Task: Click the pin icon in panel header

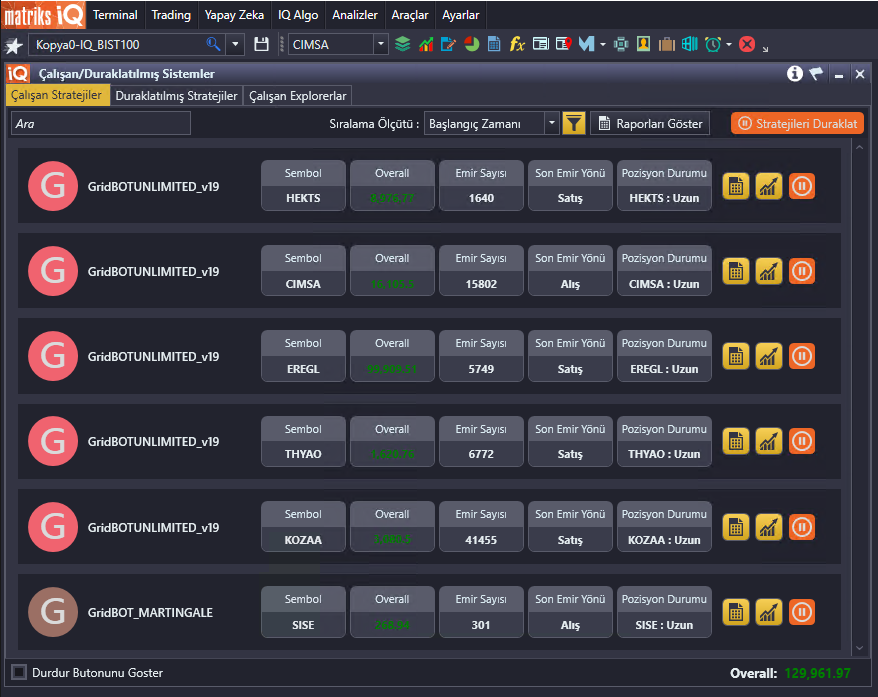Action: pos(816,73)
